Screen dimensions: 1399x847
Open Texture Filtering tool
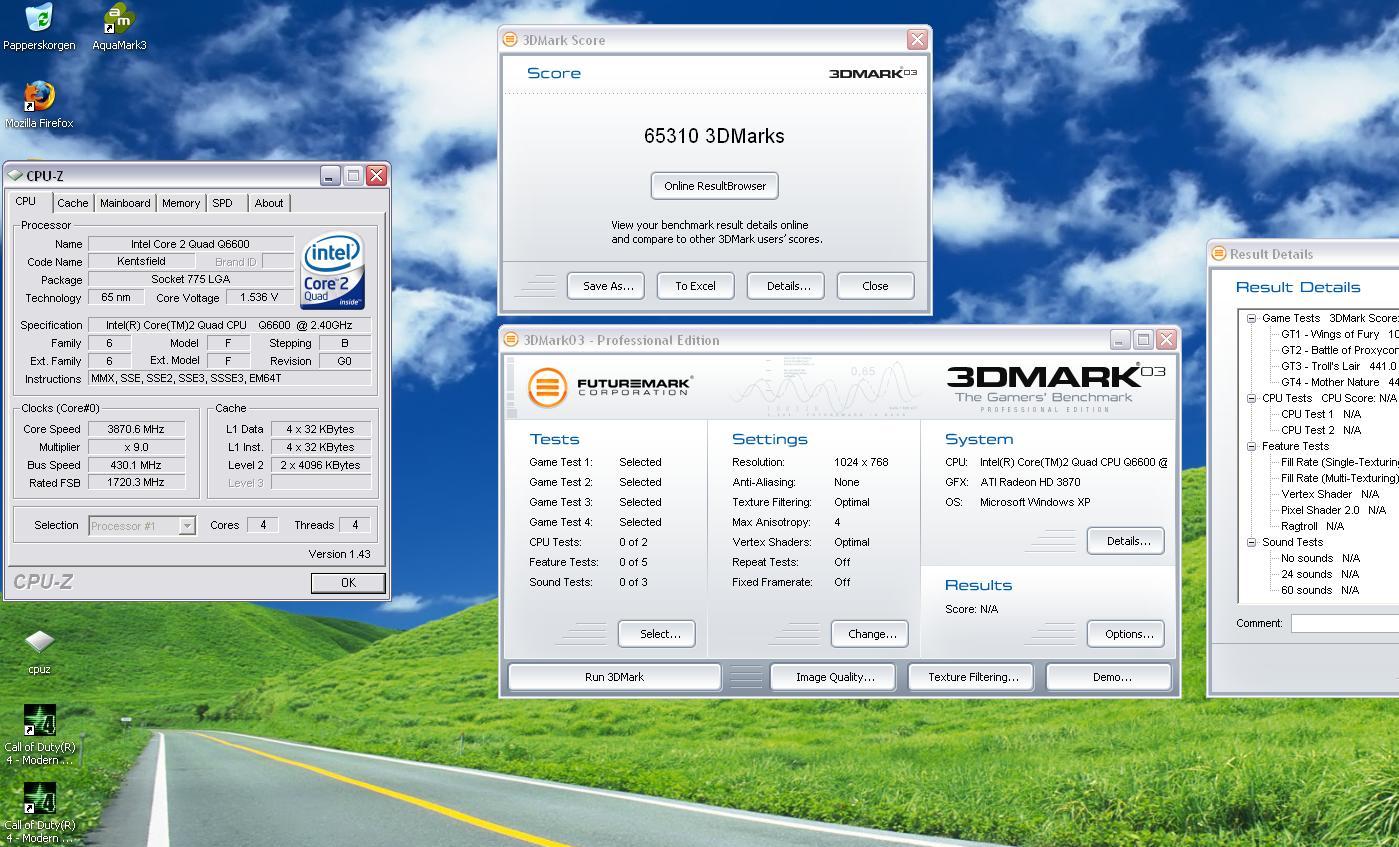point(973,677)
